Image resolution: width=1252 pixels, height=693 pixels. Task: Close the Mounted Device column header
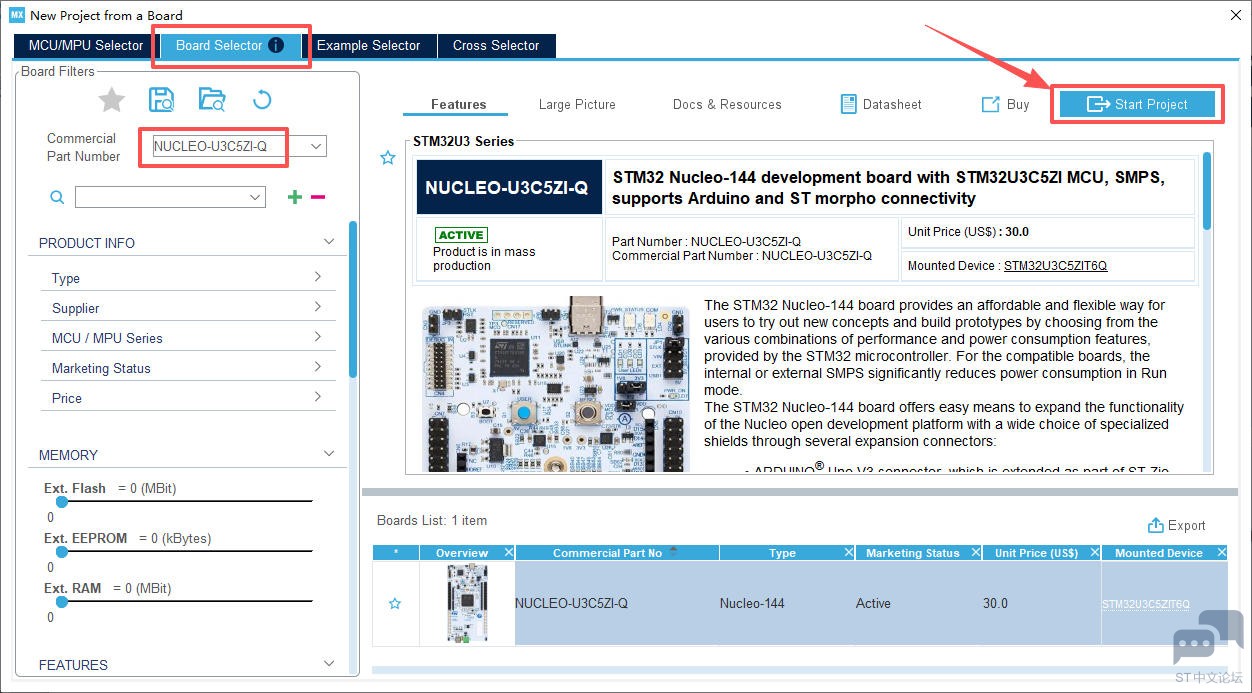(x=1221, y=552)
